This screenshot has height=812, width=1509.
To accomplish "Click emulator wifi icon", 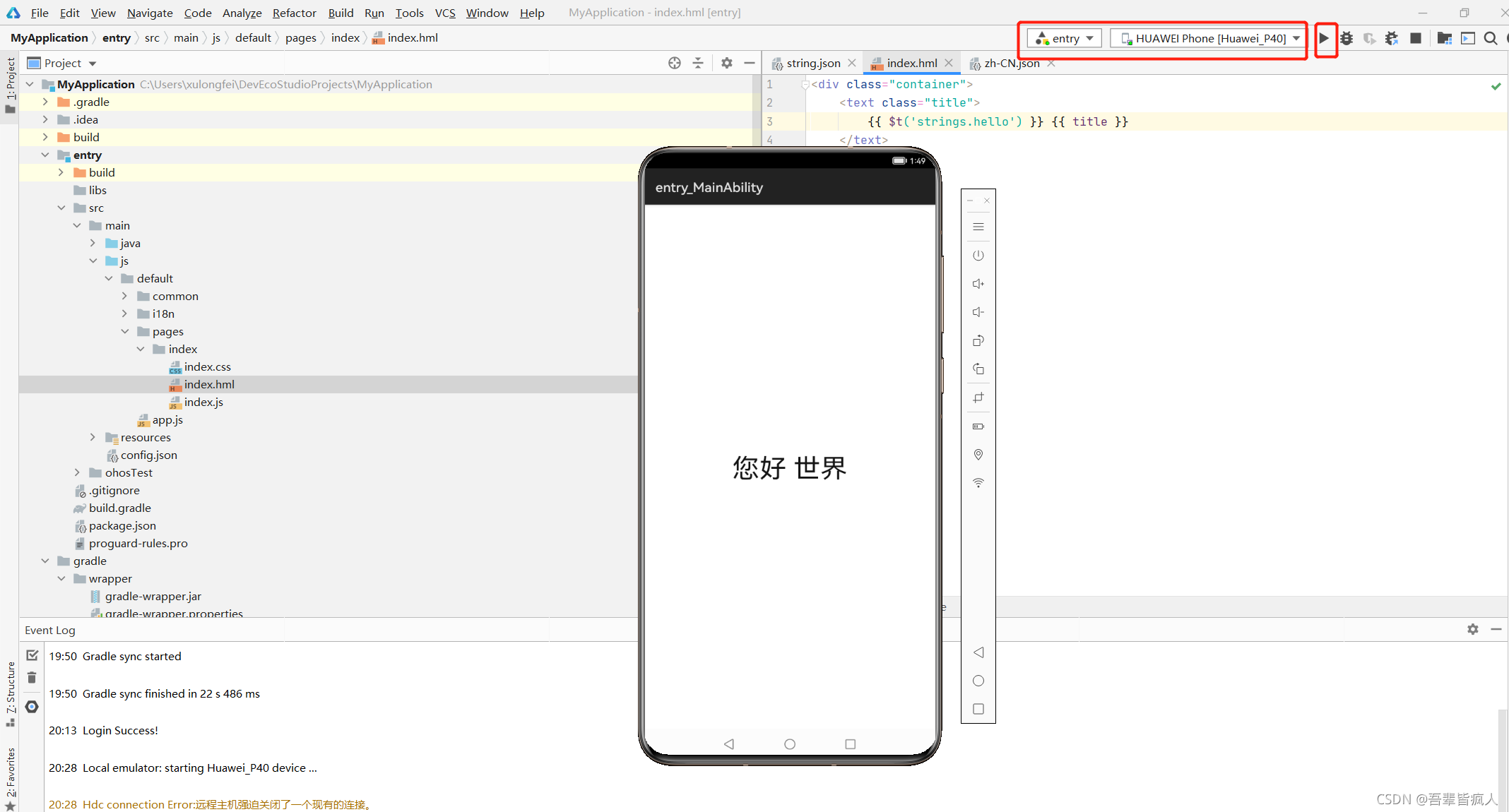I will coord(978,483).
